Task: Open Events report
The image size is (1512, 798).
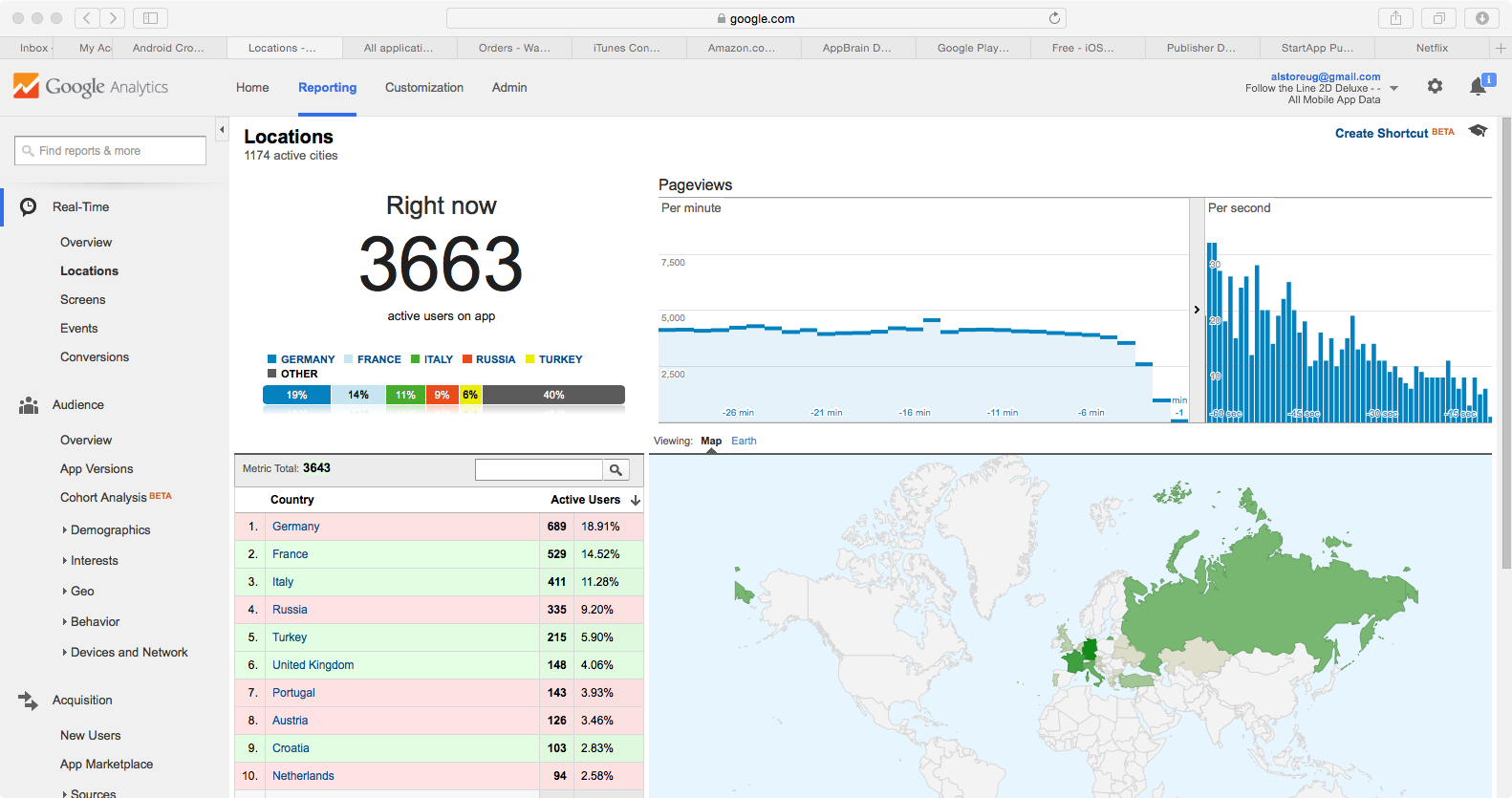Action: point(79,329)
